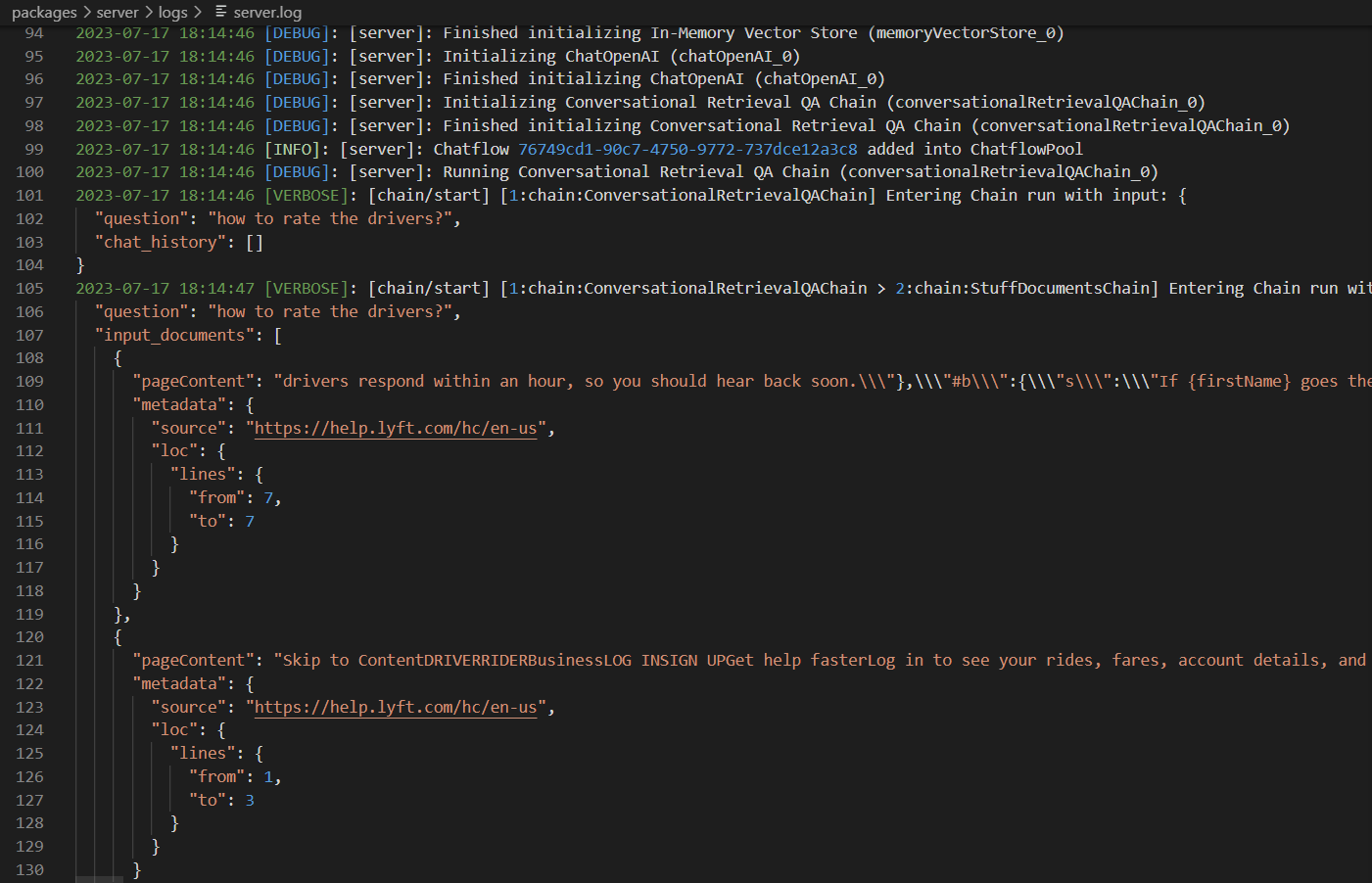Select the "logs" breadcrumb item
Viewport: 1372px width, 883px height.
point(172,12)
